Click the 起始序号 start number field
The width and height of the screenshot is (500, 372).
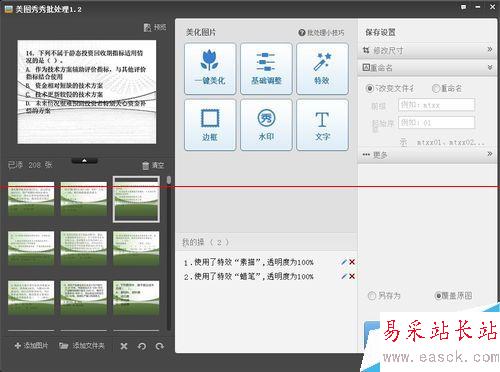click(436, 123)
